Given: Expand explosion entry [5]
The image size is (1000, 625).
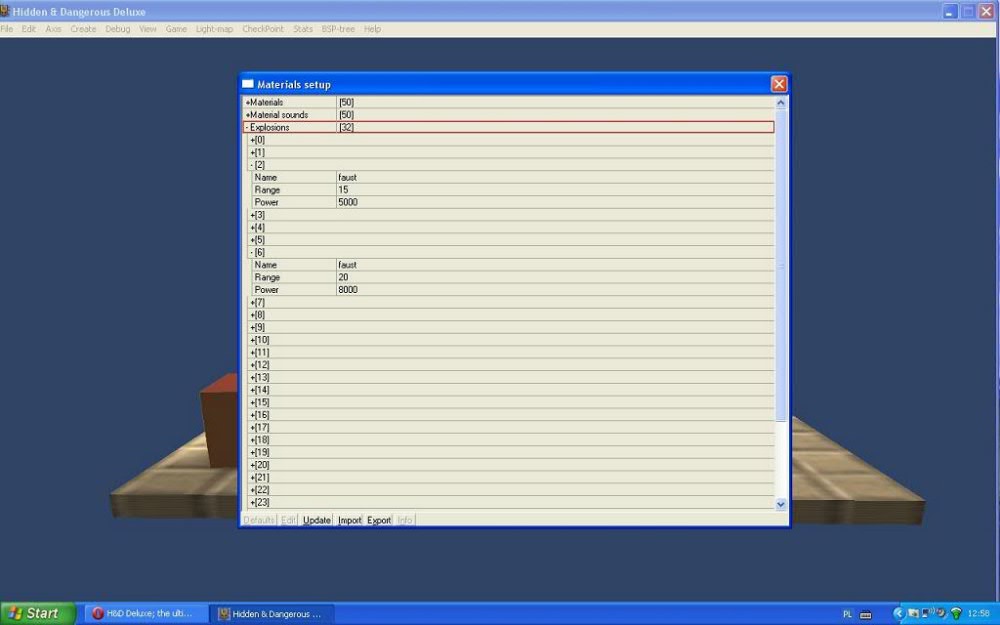Looking at the screenshot, I should click(x=253, y=240).
